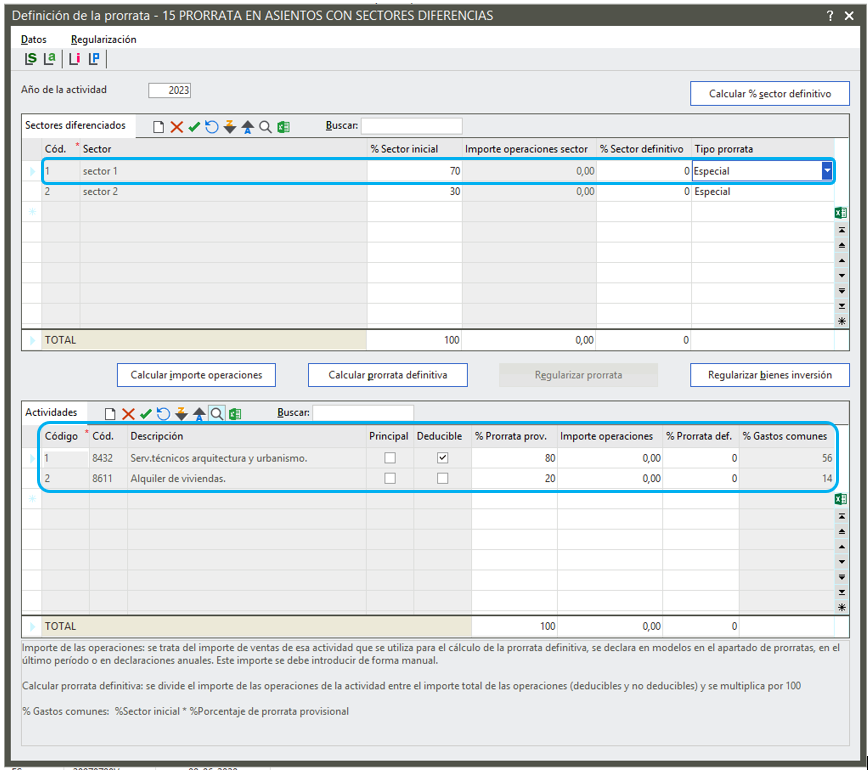Viewport: 868px width, 770px height.
Task: Click the blue 'P' listing toolbar icon
Action: tap(94, 59)
